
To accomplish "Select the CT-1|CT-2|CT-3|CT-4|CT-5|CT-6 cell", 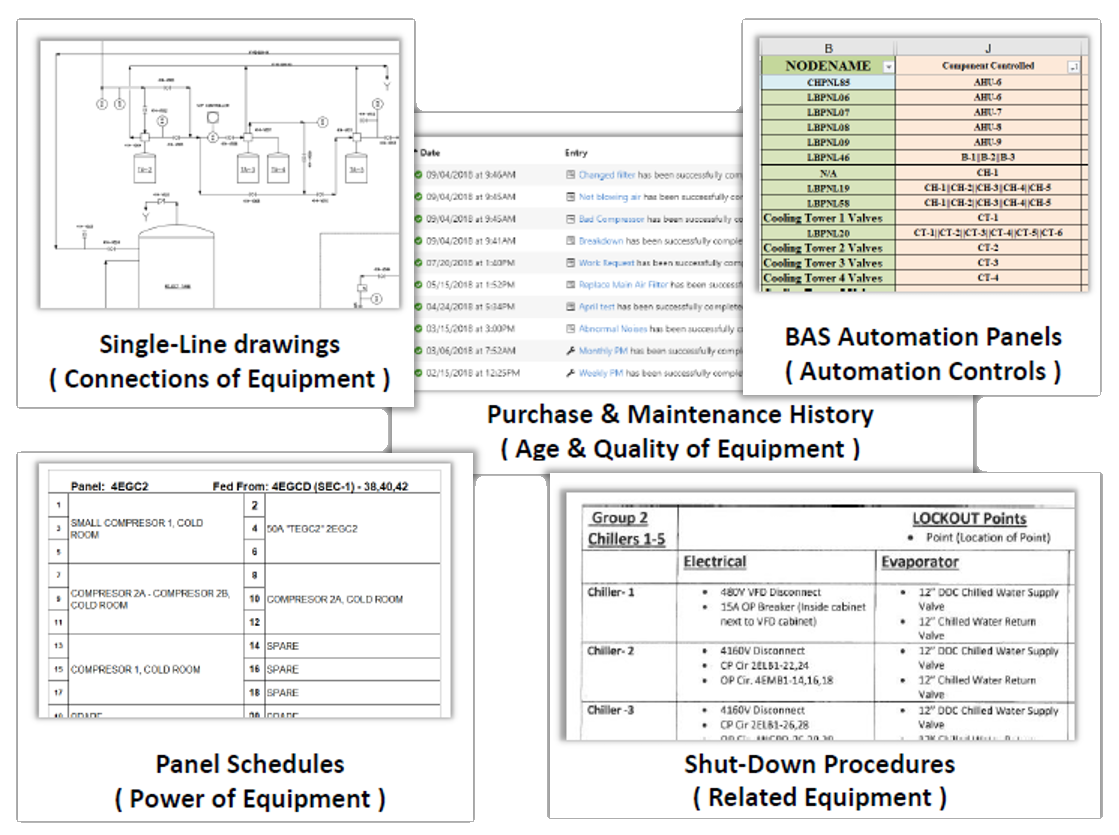I will pyautogui.click(x=988, y=233).
